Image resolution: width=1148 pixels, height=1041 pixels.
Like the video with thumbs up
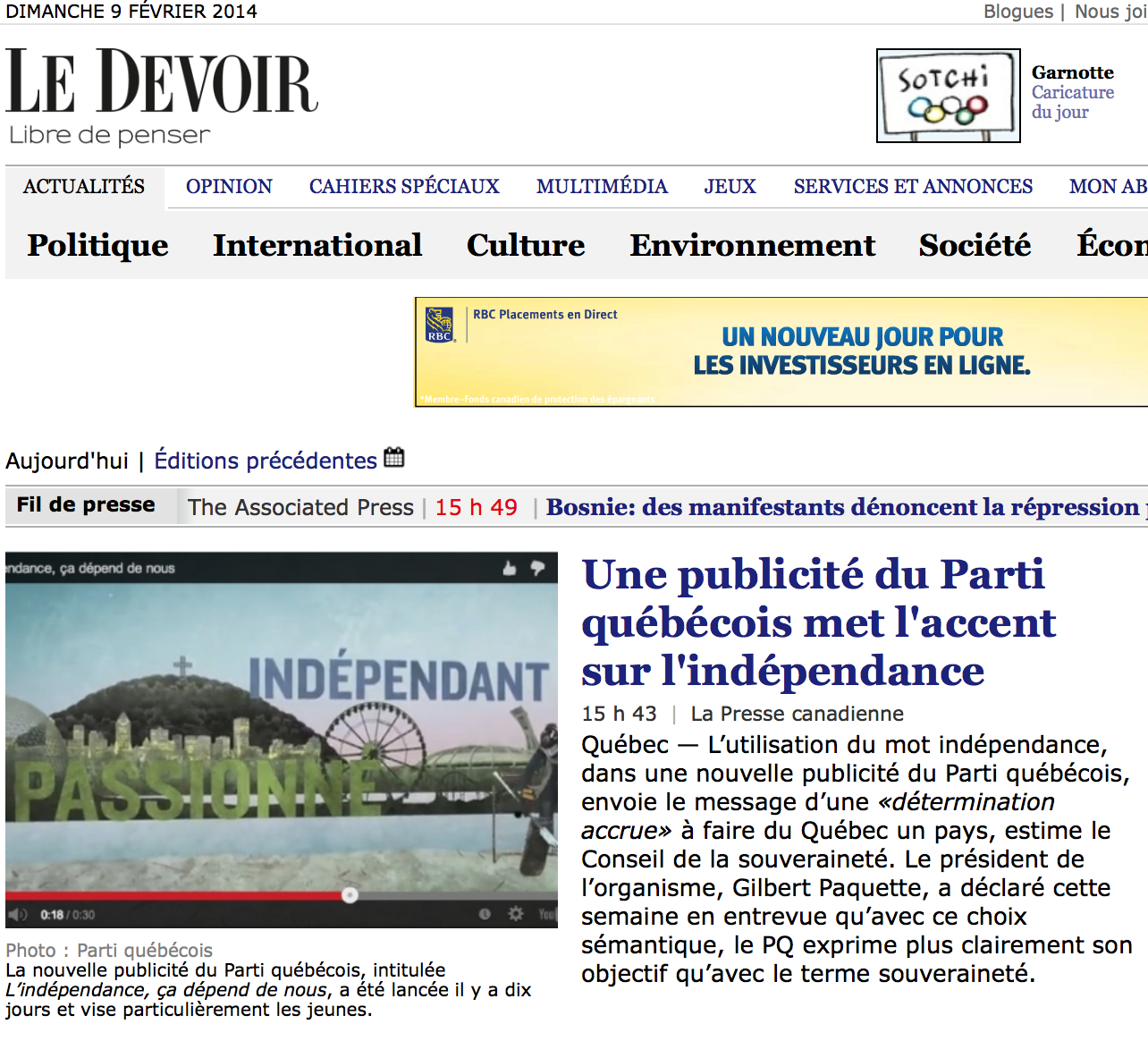(x=510, y=568)
